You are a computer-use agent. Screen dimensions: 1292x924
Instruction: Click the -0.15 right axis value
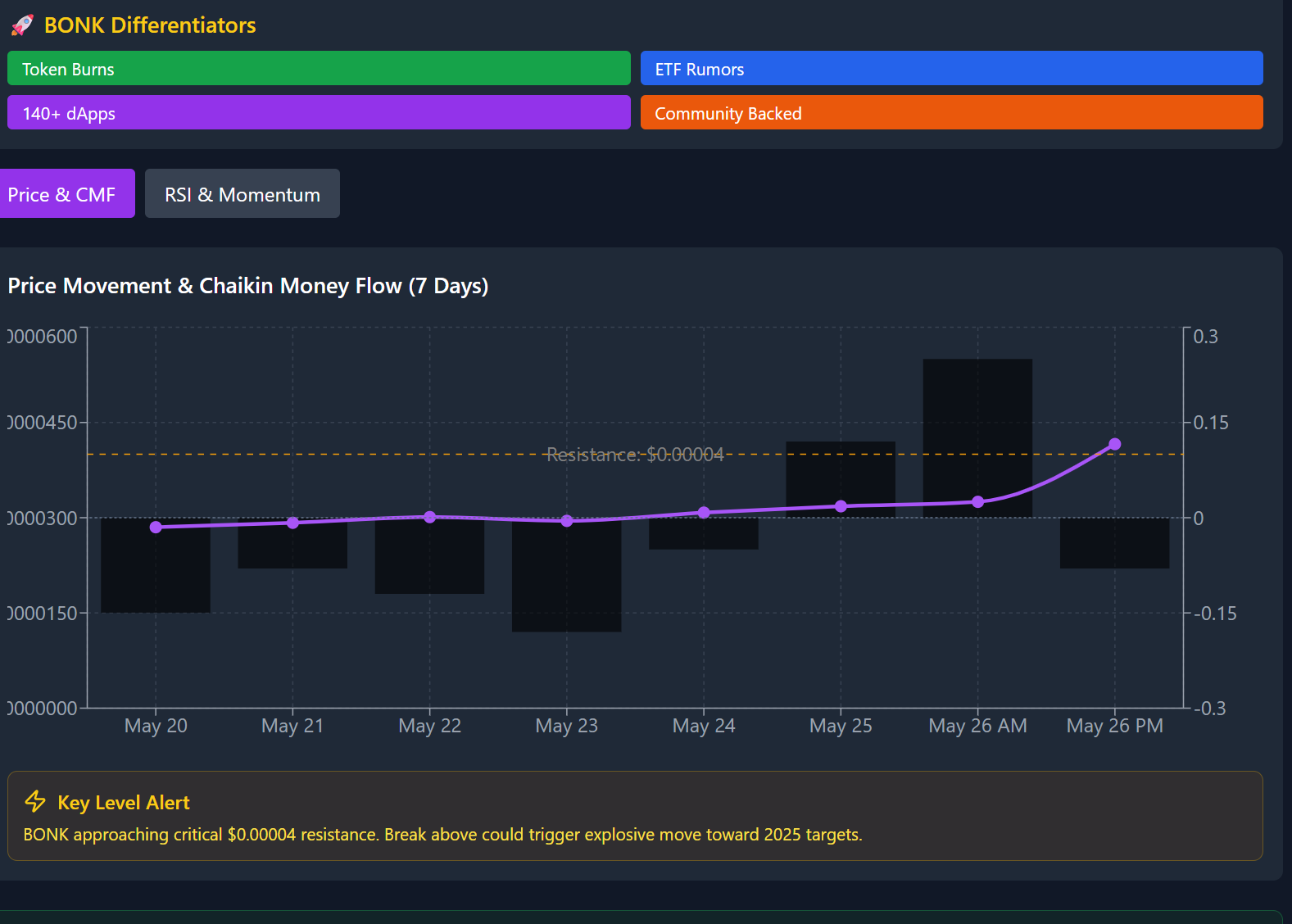point(1215,614)
